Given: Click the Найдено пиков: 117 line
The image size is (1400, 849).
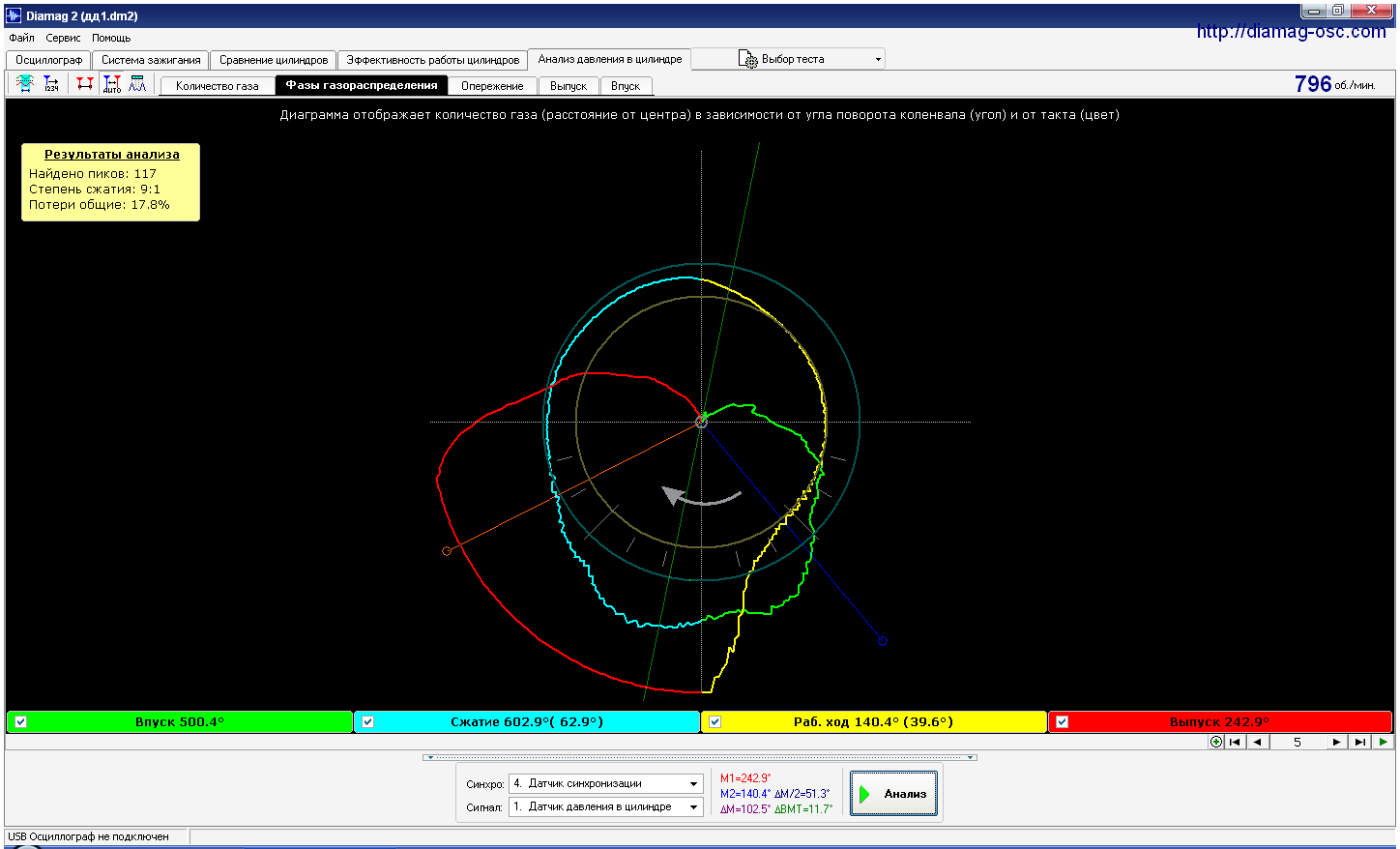Looking at the screenshot, I should coord(93,174).
